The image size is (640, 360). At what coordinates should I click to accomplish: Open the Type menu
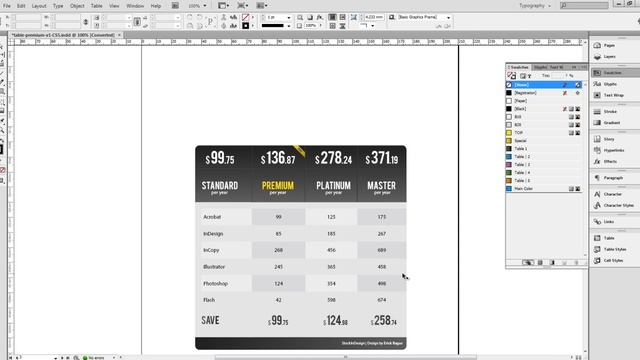click(58, 6)
